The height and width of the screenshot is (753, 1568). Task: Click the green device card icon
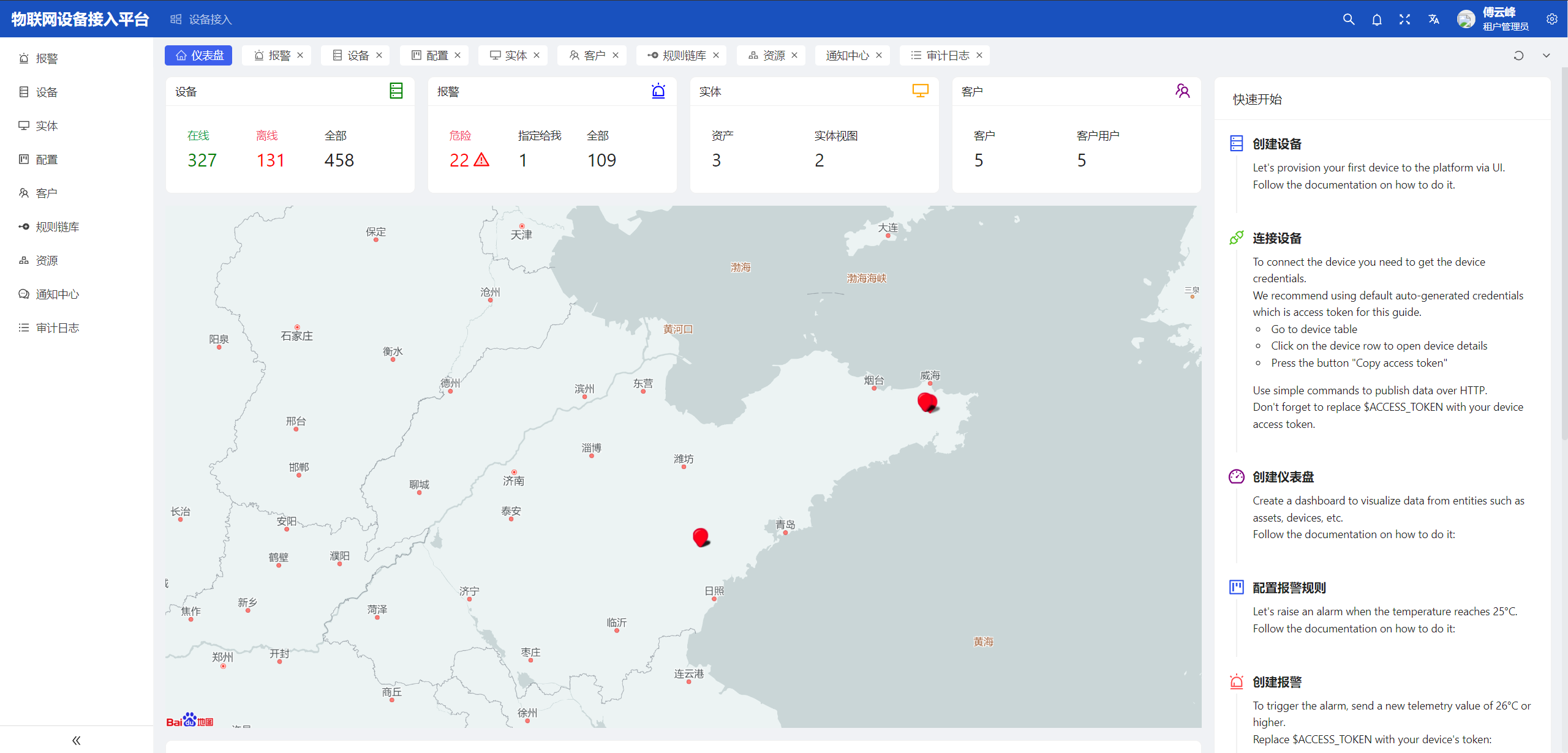396,91
